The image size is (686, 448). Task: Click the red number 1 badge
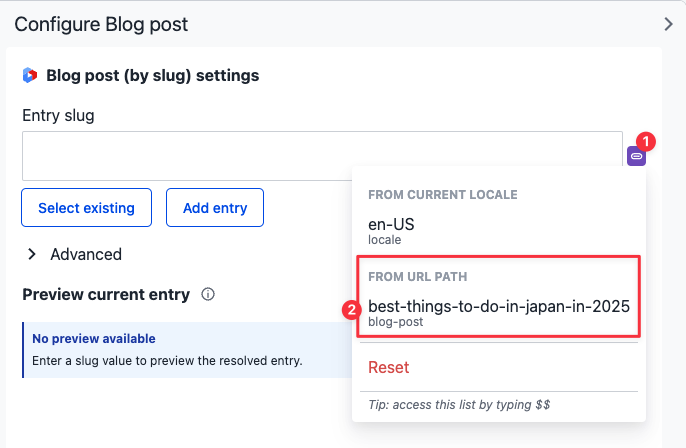tap(646, 141)
